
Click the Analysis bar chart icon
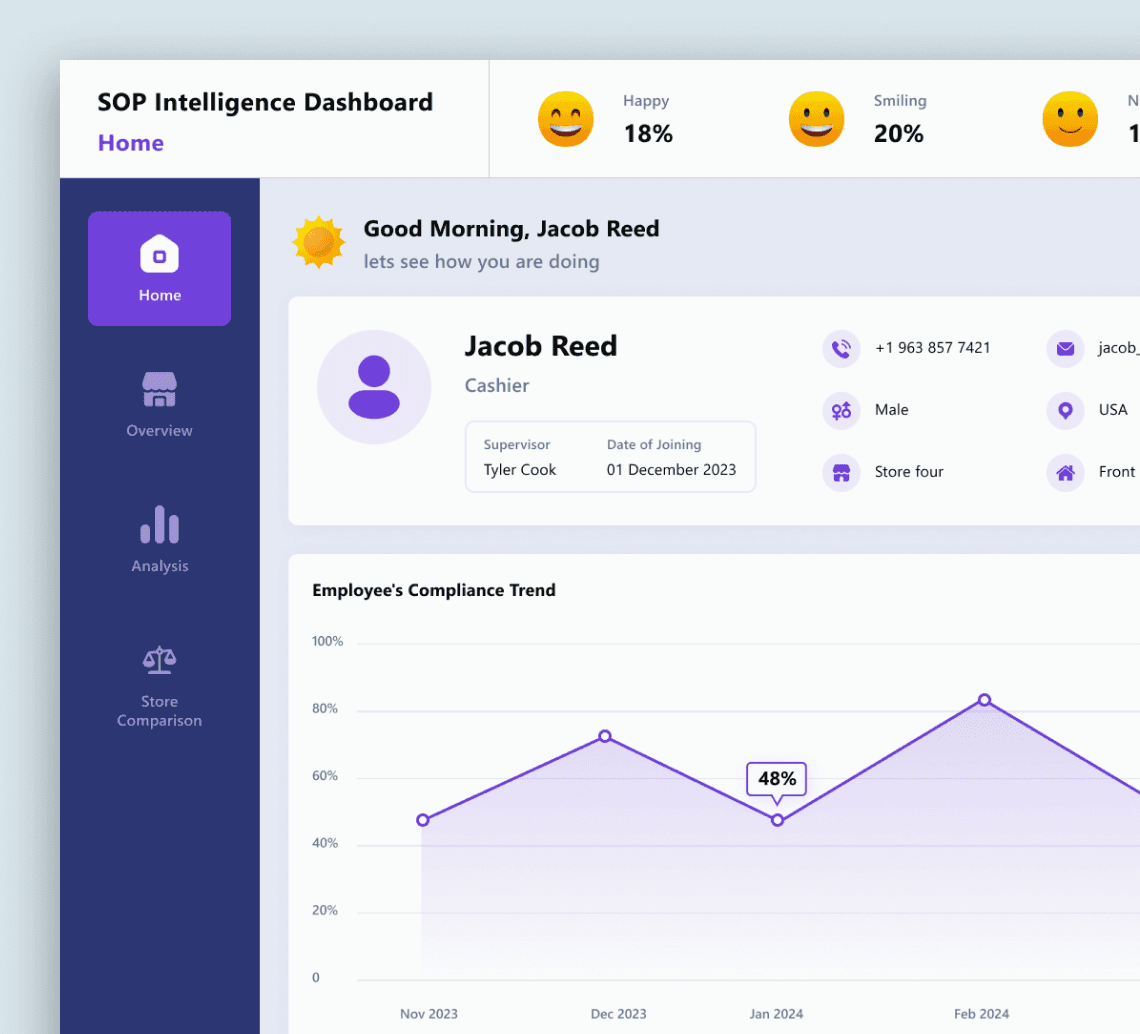159,524
